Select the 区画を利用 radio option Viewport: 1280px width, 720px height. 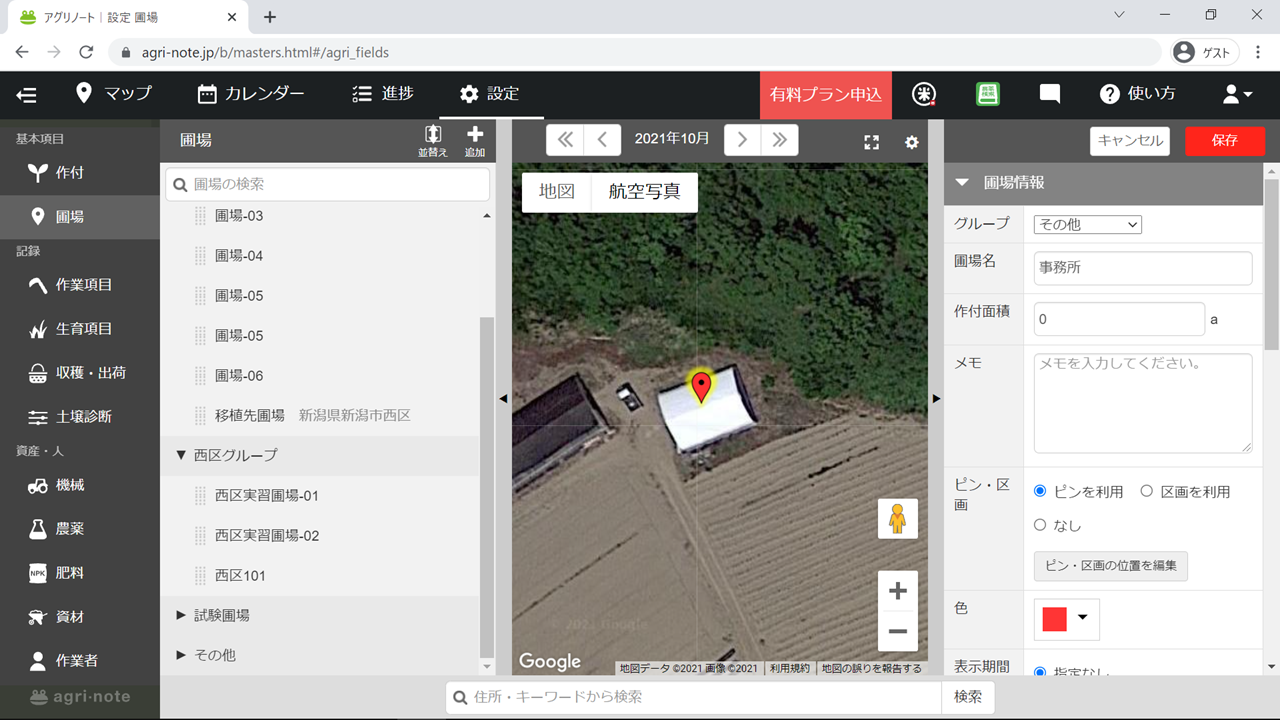(1147, 491)
